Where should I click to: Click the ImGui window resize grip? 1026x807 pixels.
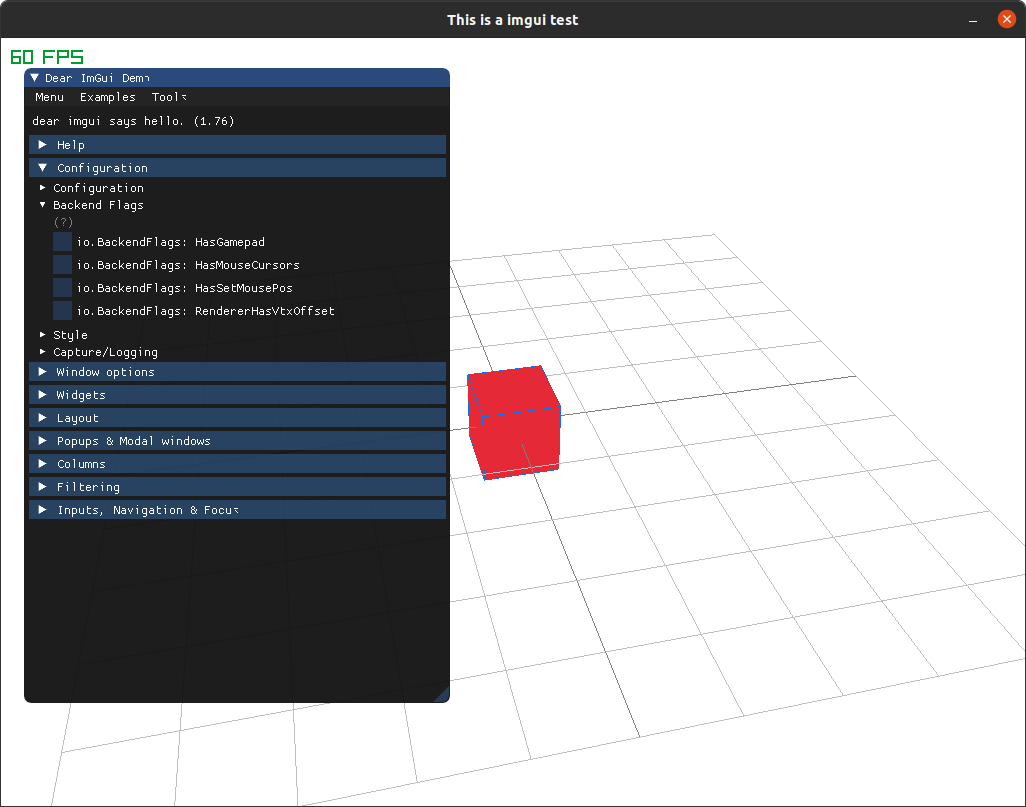(x=443, y=696)
